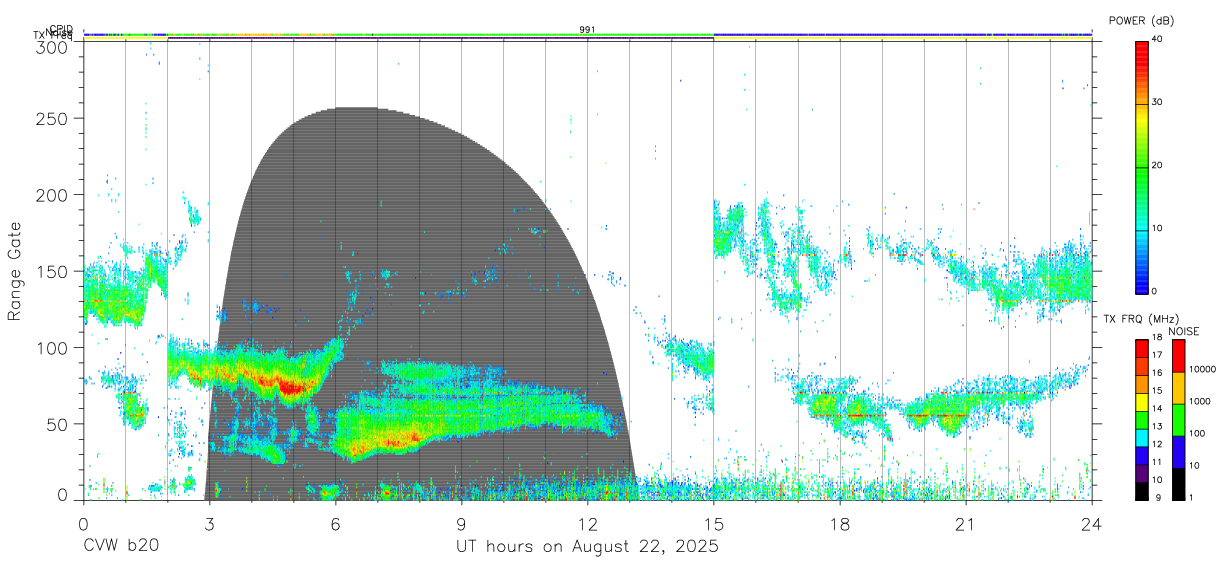Click the TX frequency strip above the plot
Viewport: 1228px width, 567px height.
point(587,39)
